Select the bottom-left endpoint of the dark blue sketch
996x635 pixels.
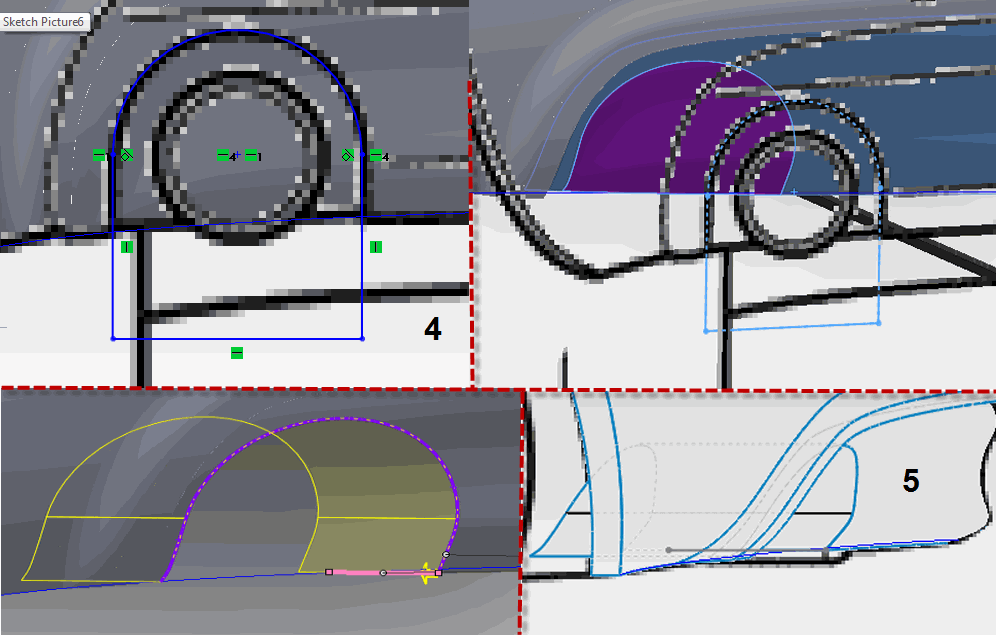click(x=113, y=339)
